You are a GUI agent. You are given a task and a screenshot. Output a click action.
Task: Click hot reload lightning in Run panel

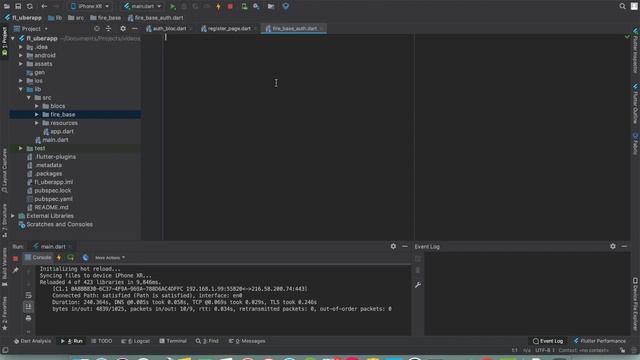(x=59, y=258)
